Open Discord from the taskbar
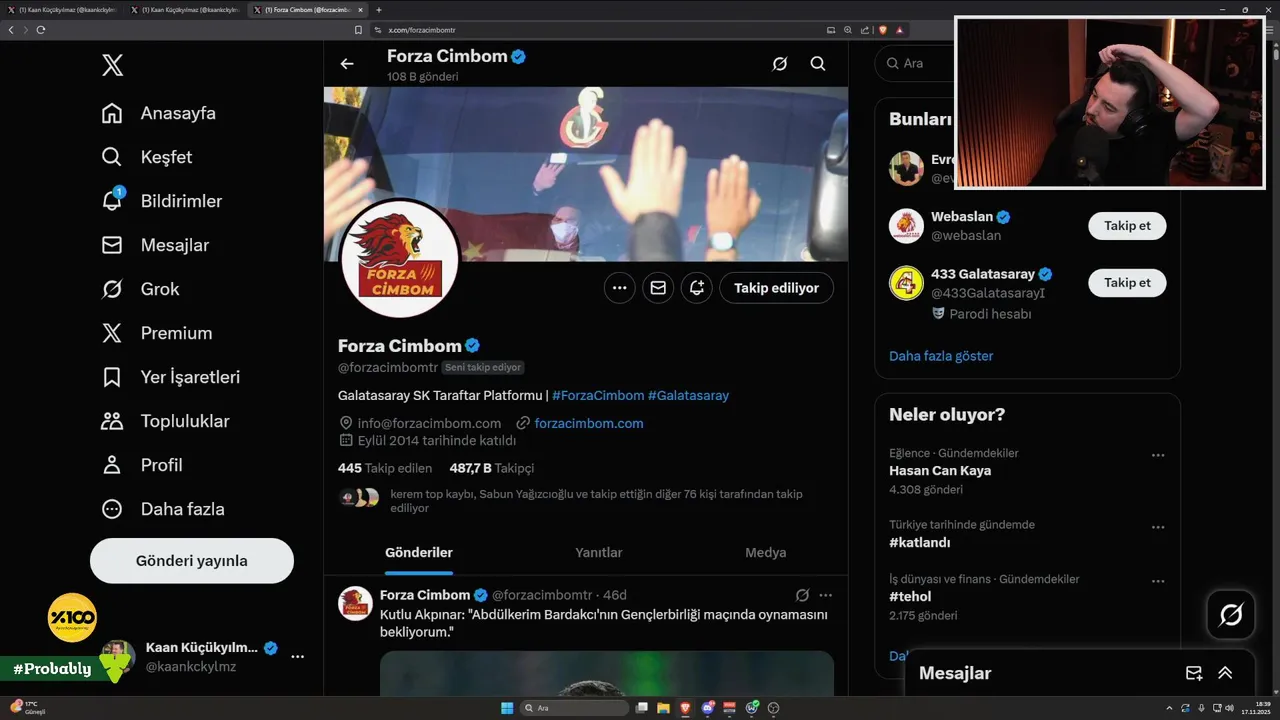1280x720 pixels. point(708,708)
